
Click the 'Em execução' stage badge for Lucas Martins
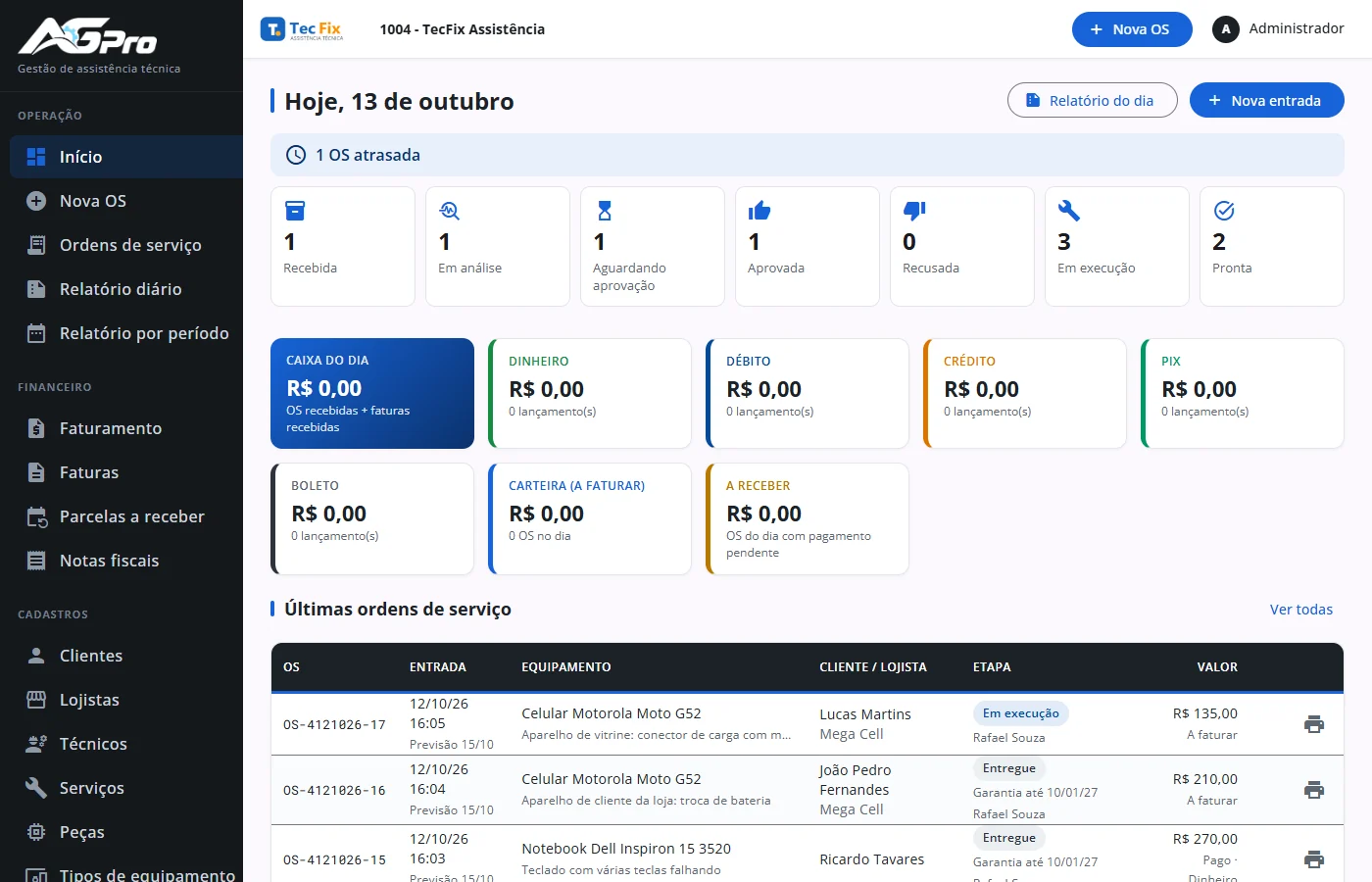click(1020, 713)
